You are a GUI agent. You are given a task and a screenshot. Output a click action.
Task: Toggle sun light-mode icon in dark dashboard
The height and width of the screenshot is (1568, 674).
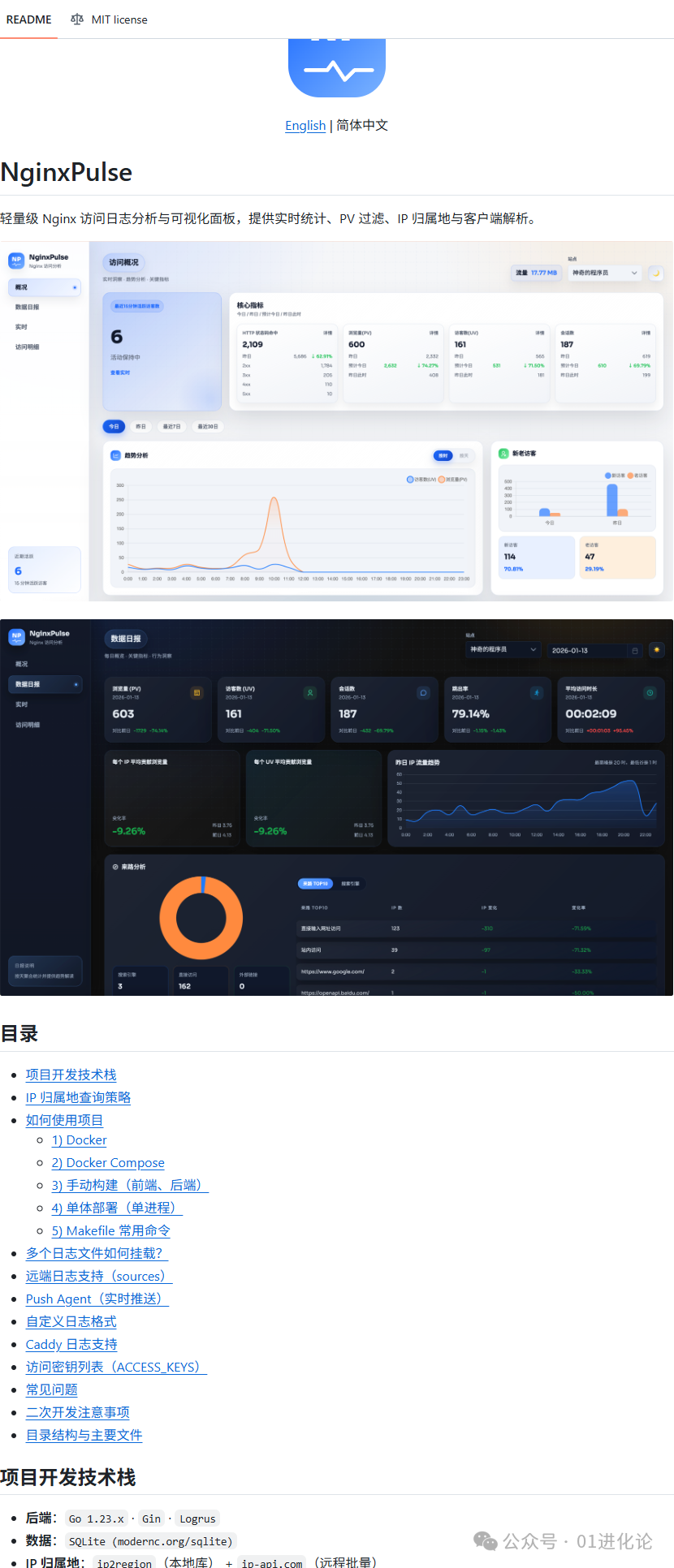coord(657,650)
